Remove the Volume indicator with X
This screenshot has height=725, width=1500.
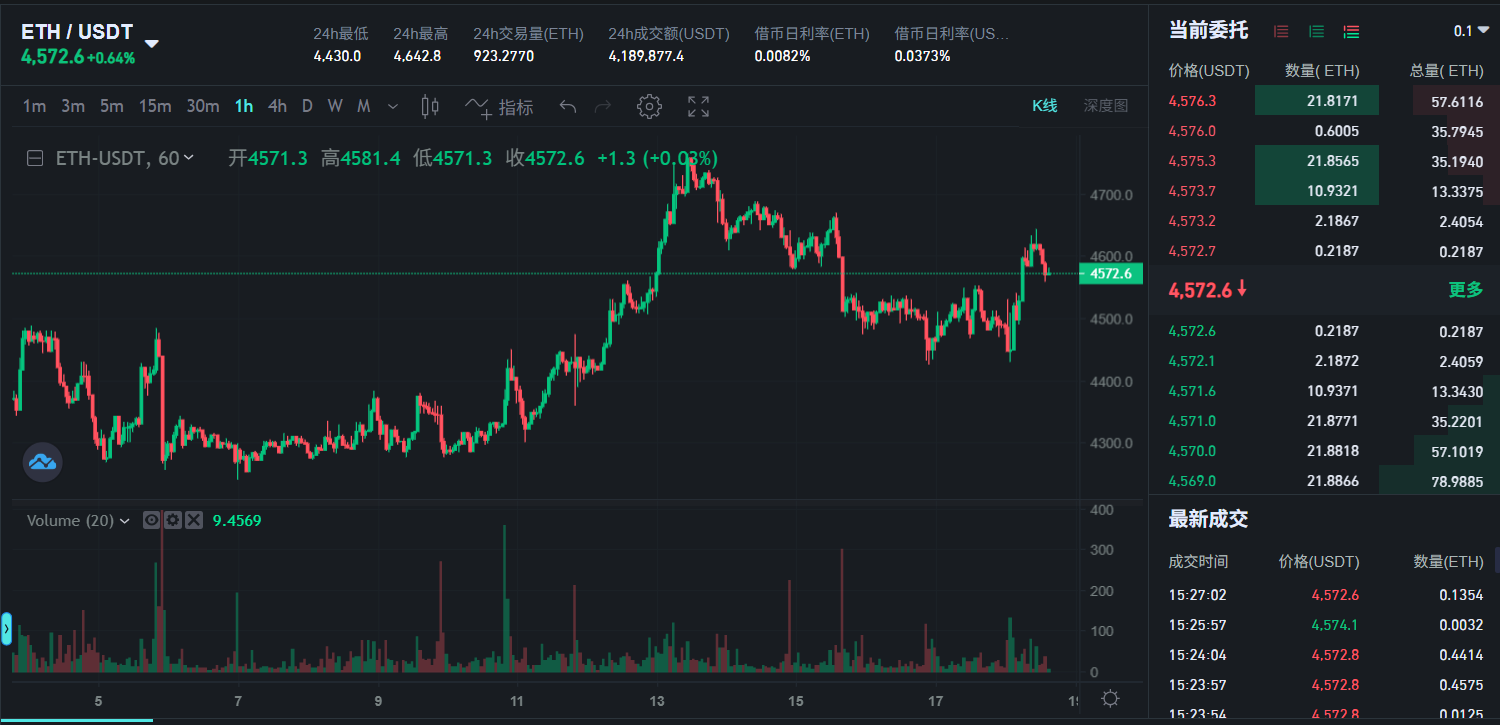(x=194, y=520)
